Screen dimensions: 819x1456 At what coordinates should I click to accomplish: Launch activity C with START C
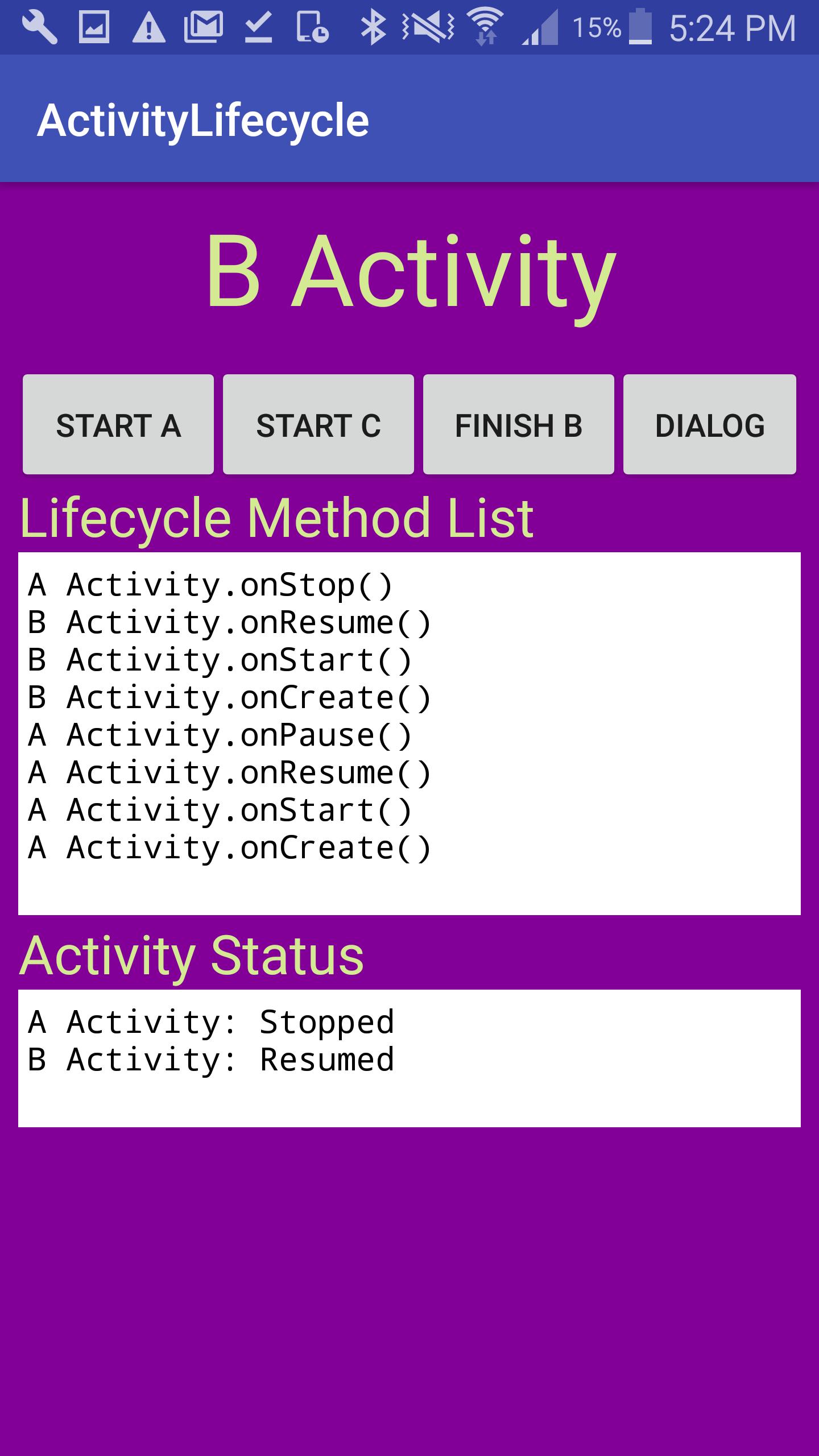(x=318, y=424)
